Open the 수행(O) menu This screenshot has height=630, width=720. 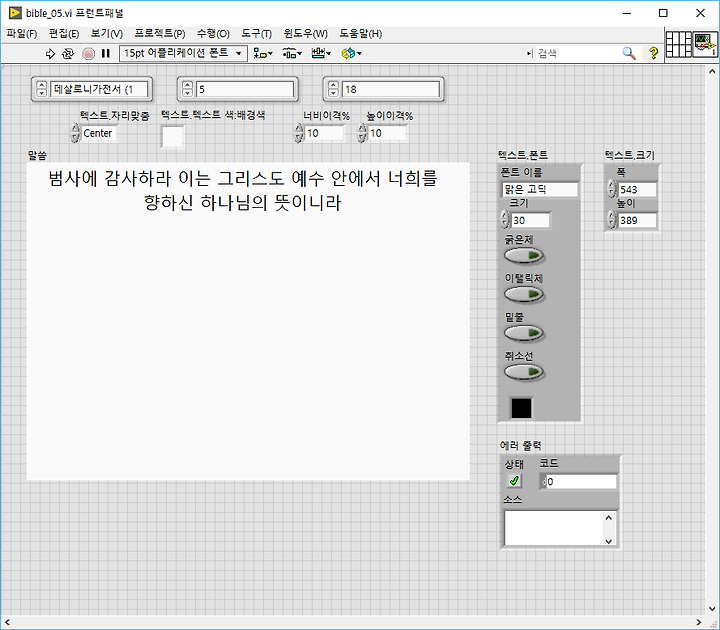(213, 34)
